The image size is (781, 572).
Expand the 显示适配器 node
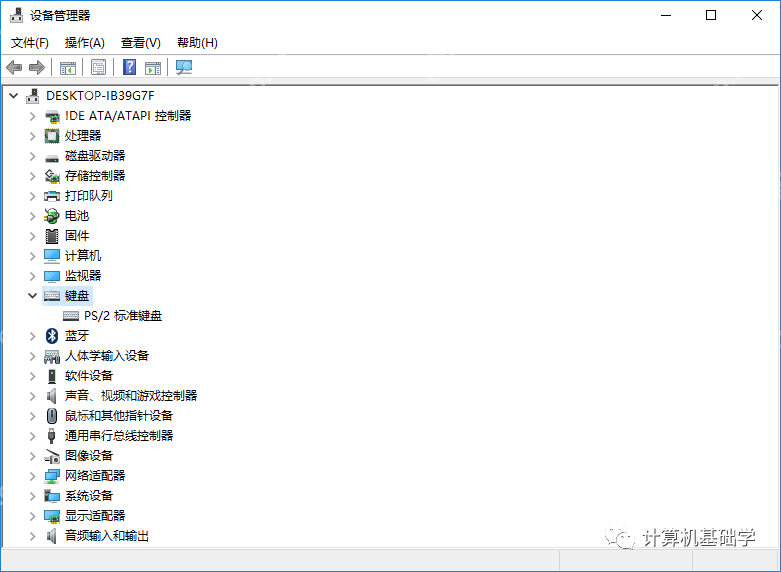[33, 516]
